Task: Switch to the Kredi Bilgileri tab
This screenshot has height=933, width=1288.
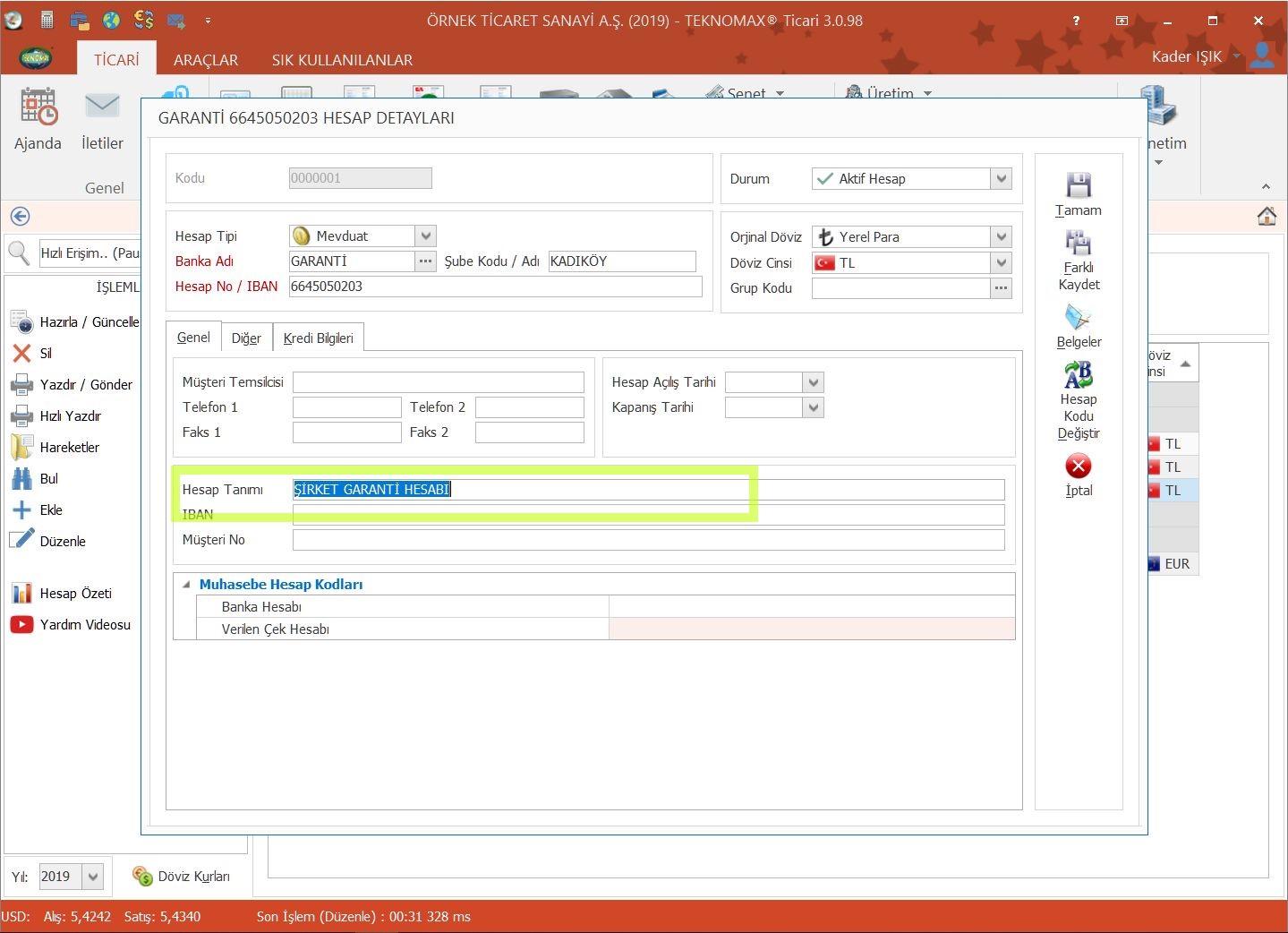Action: tap(318, 338)
